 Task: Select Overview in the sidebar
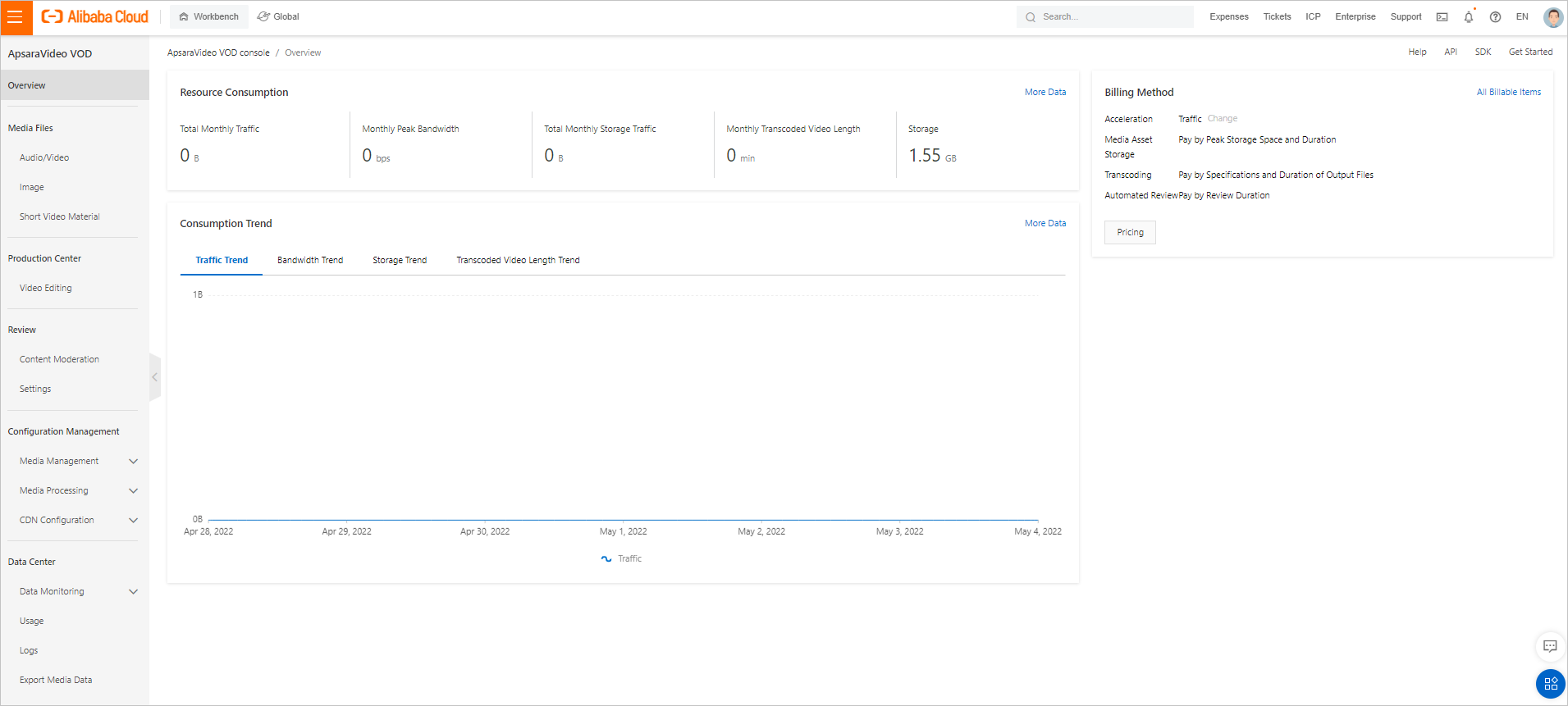(x=75, y=85)
